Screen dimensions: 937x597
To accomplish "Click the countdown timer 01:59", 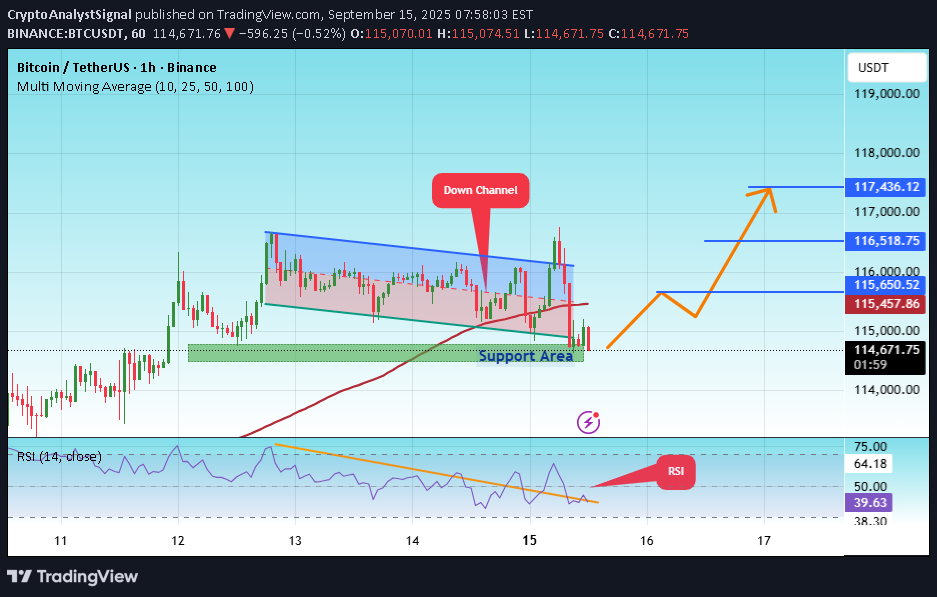I will 870,365.
